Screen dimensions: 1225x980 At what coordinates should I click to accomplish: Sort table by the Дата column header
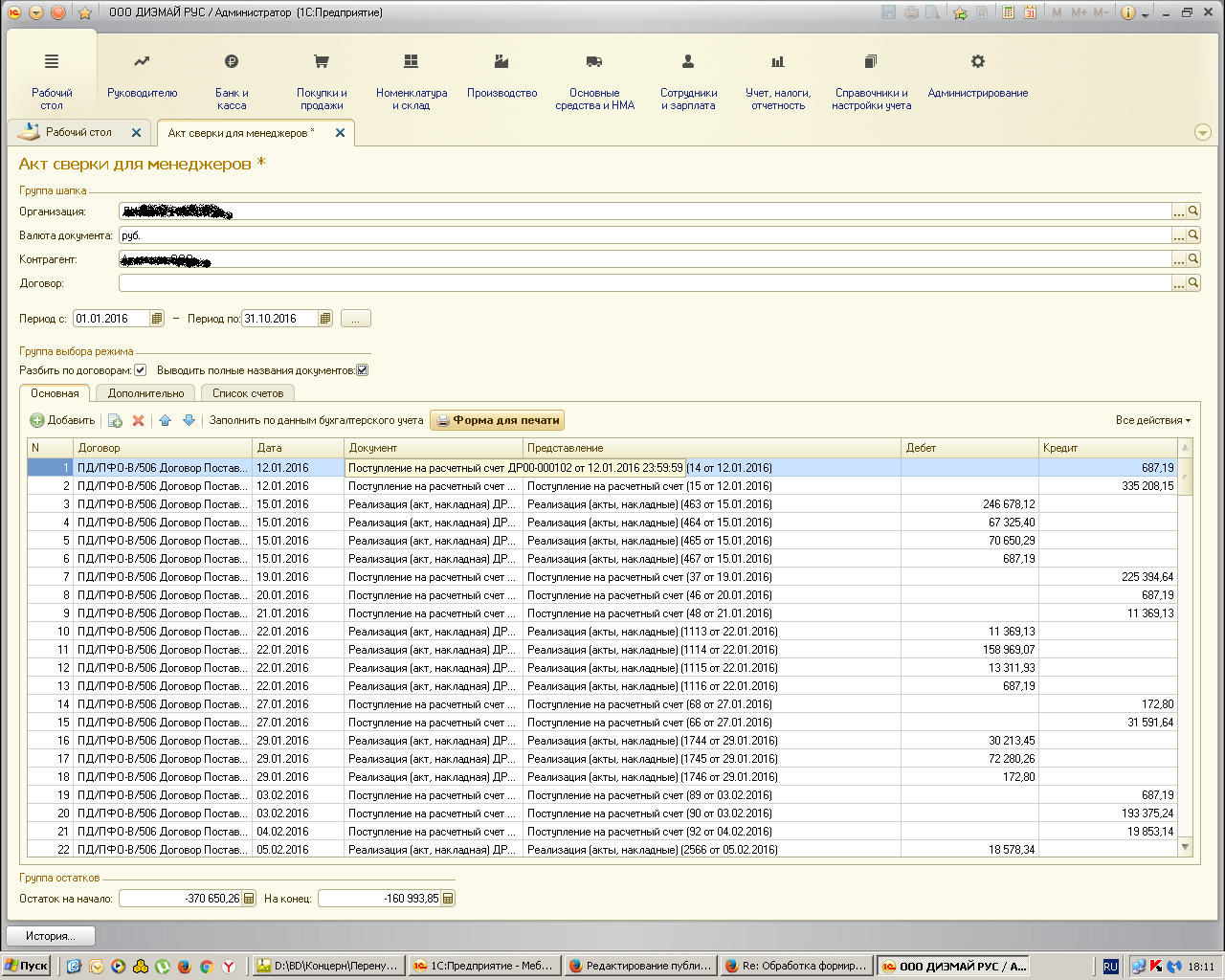click(x=299, y=448)
